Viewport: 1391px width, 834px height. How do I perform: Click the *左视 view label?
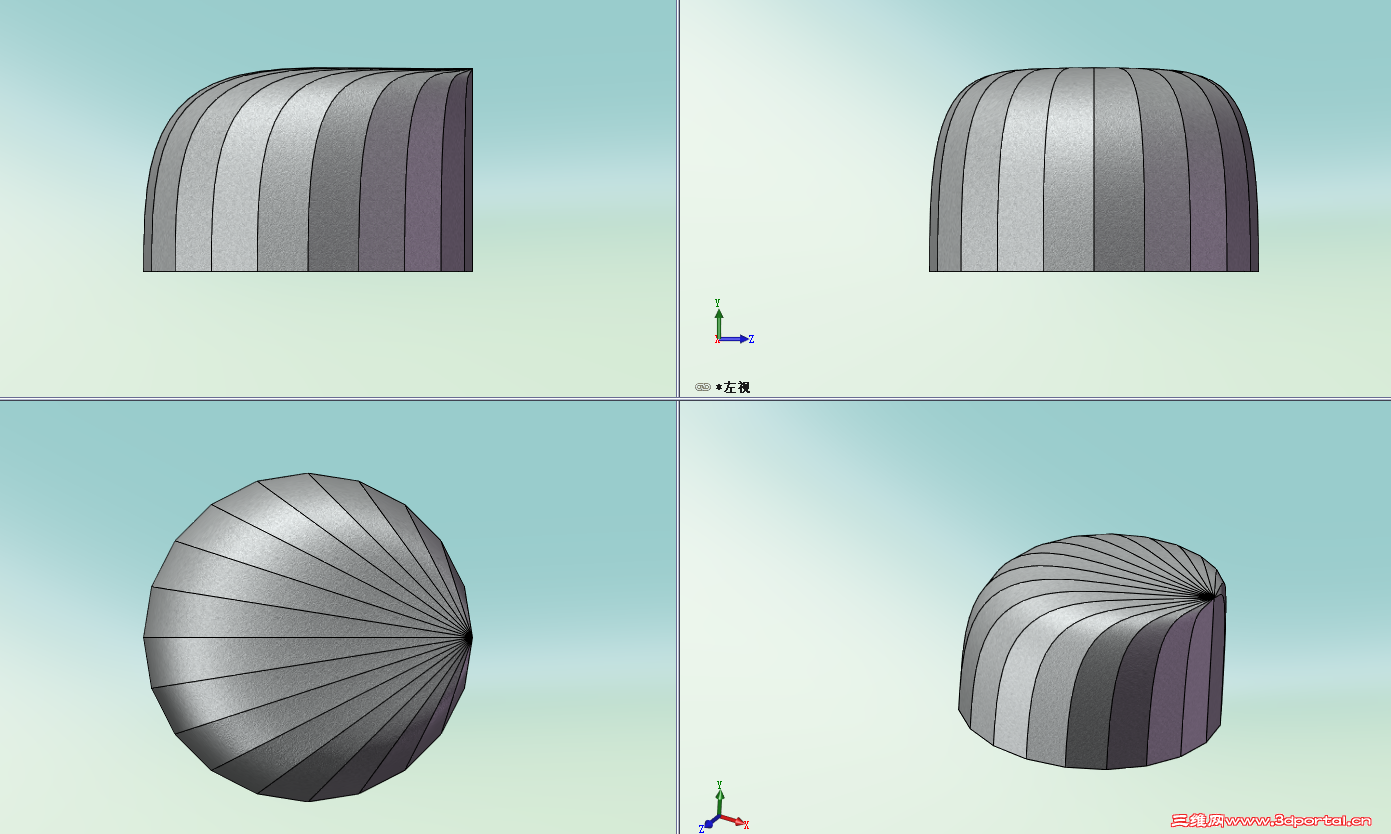pos(733,387)
